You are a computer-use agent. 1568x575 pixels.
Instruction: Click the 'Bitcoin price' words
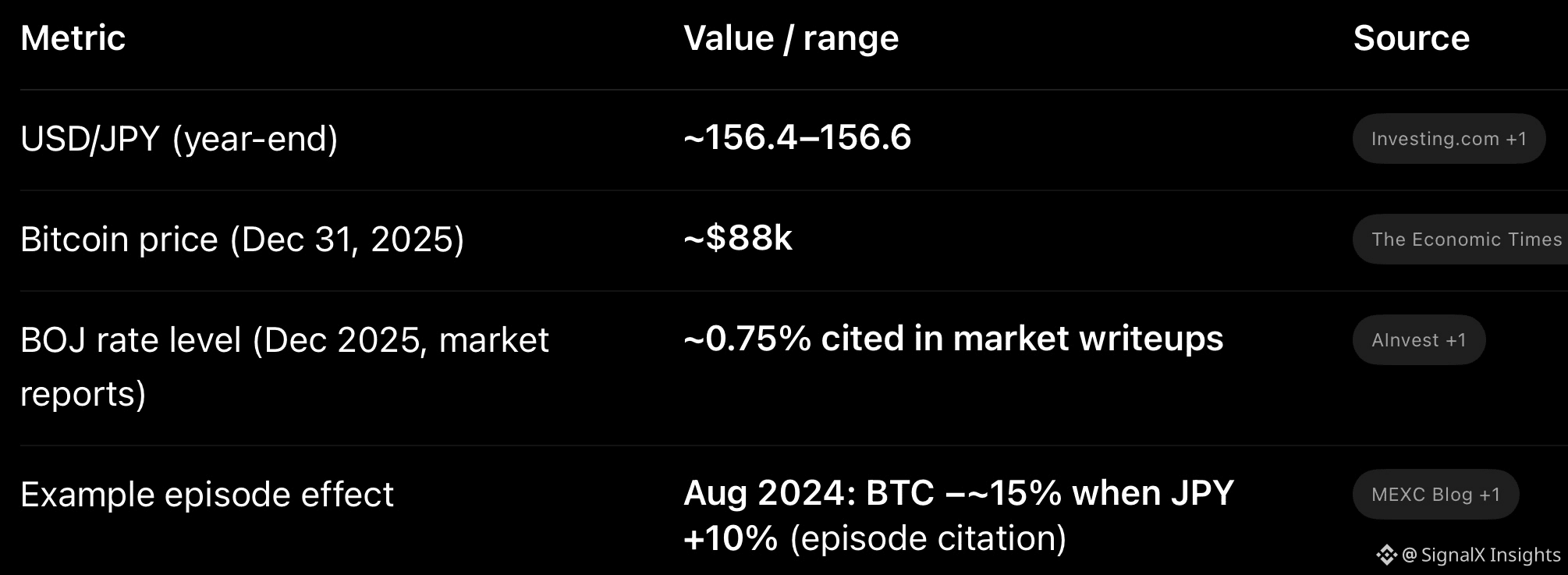click(x=119, y=240)
